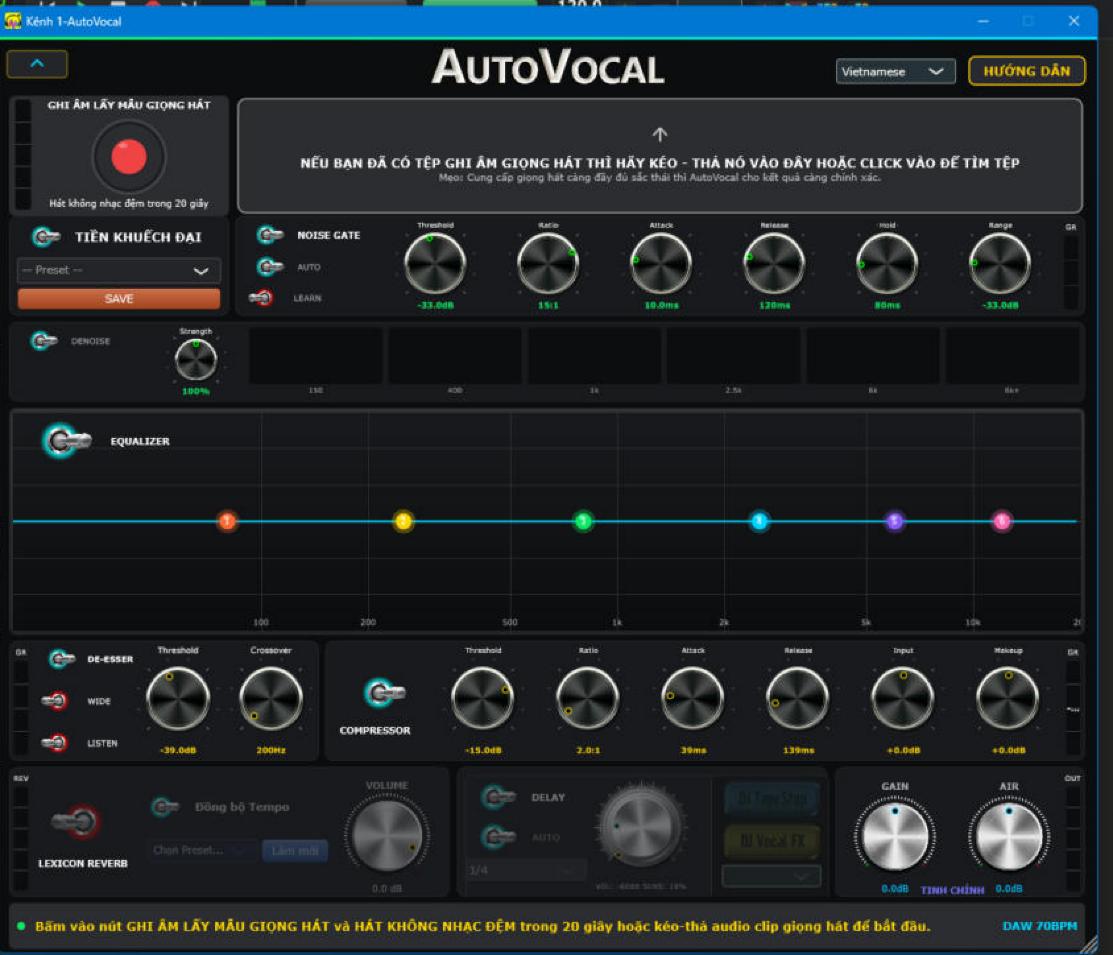Image resolution: width=1113 pixels, height=955 pixels.
Task: Open the Preset dropdown
Action: [119, 271]
